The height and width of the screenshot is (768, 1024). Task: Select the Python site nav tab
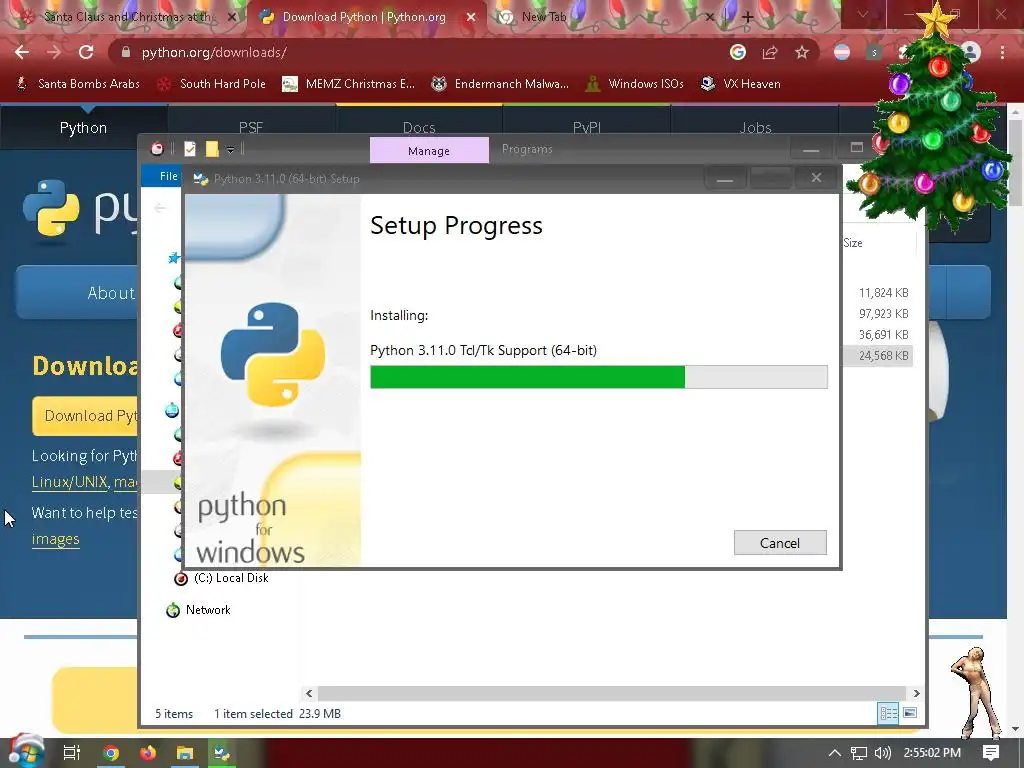(84, 128)
